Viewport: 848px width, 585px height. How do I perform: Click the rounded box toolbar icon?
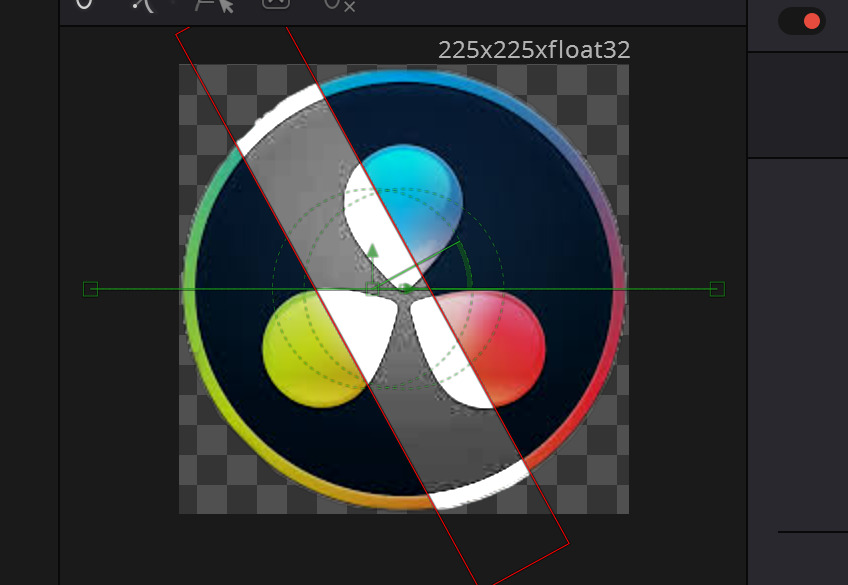click(276, 4)
